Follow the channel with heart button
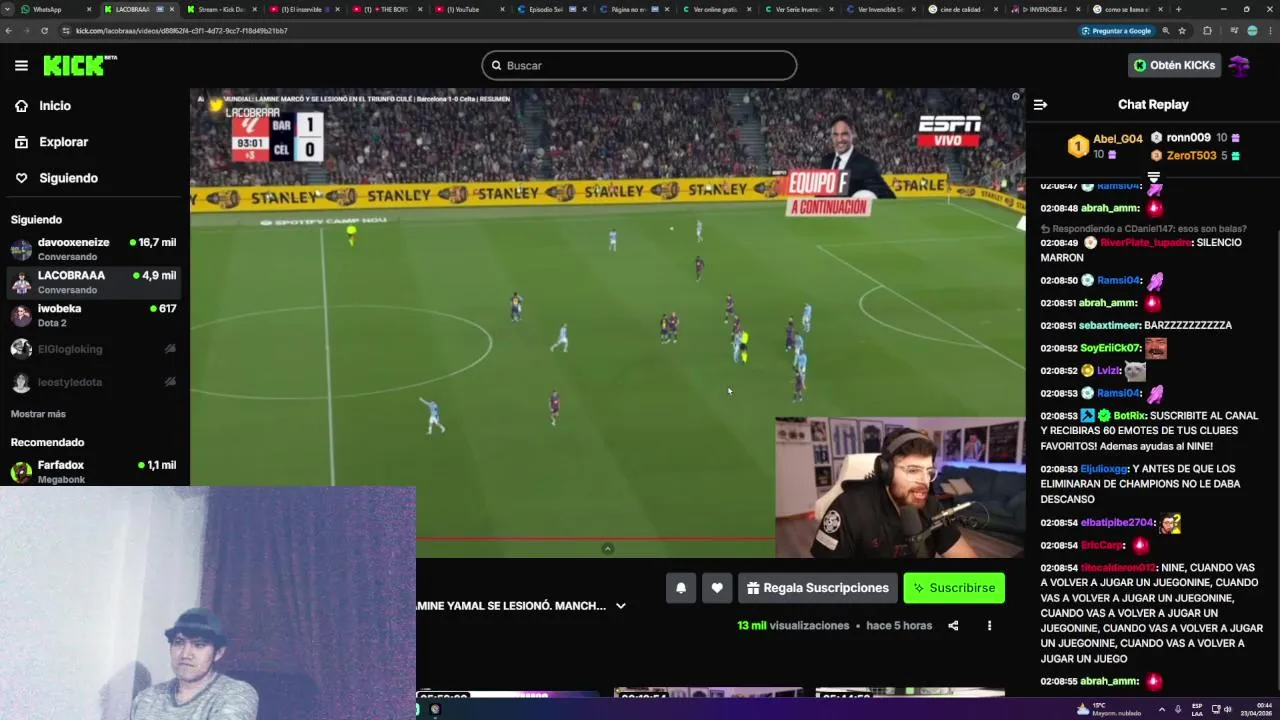 pos(717,588)
